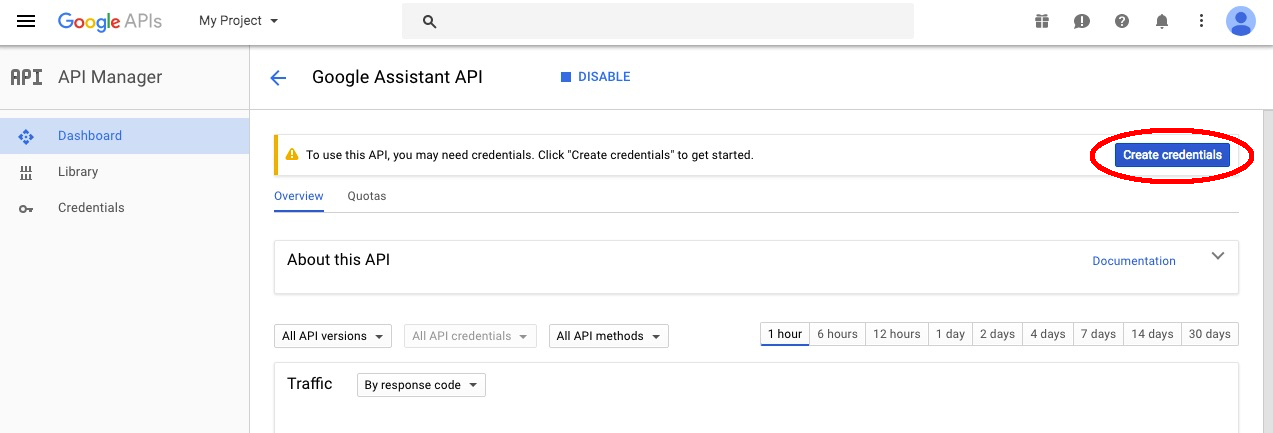The image size is (1273, 433).
Task: Select Library in the sidebar
Action: click(124, 172)
